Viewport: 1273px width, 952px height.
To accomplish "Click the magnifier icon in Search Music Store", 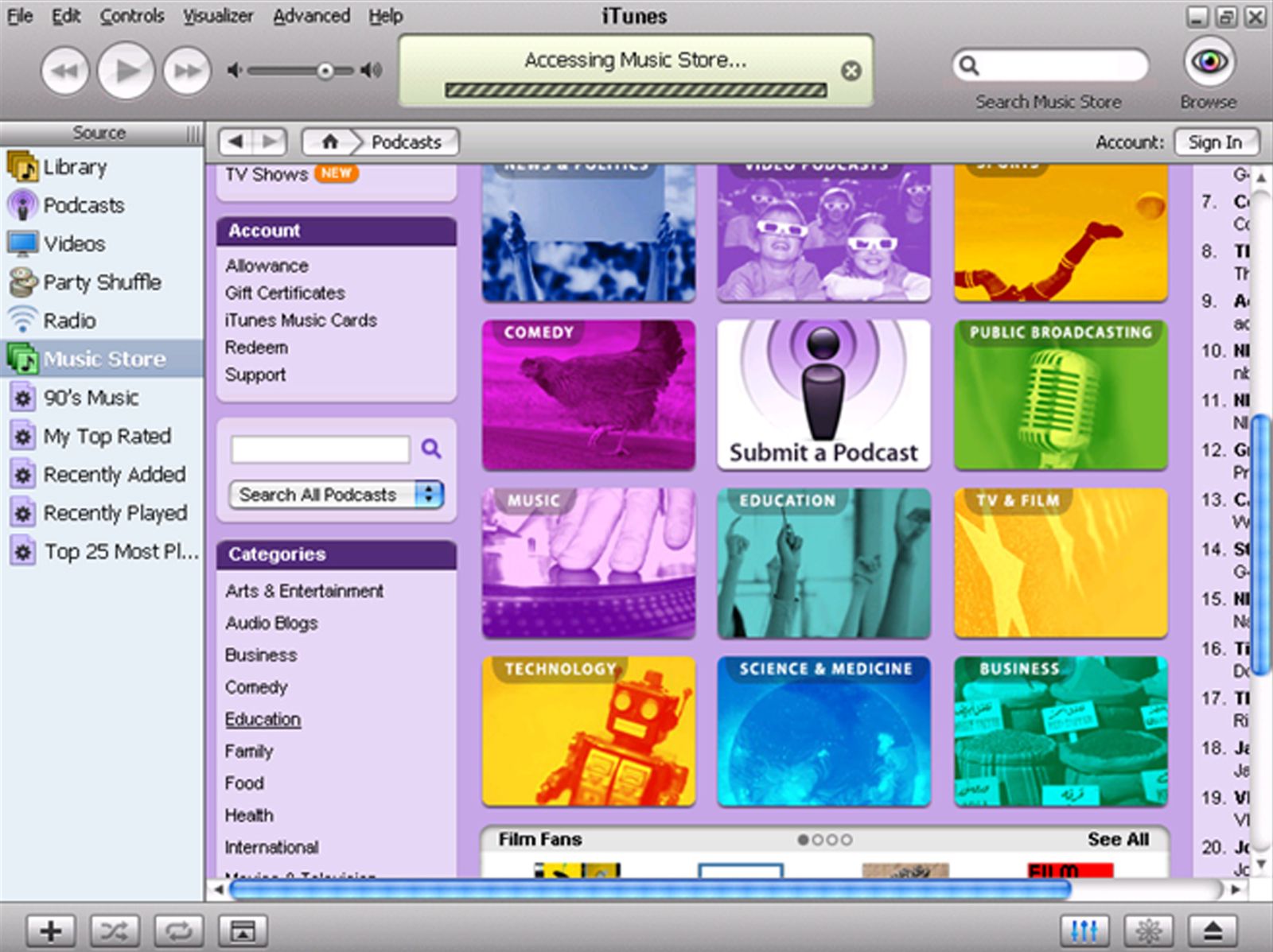I will (x=968, y=65).
